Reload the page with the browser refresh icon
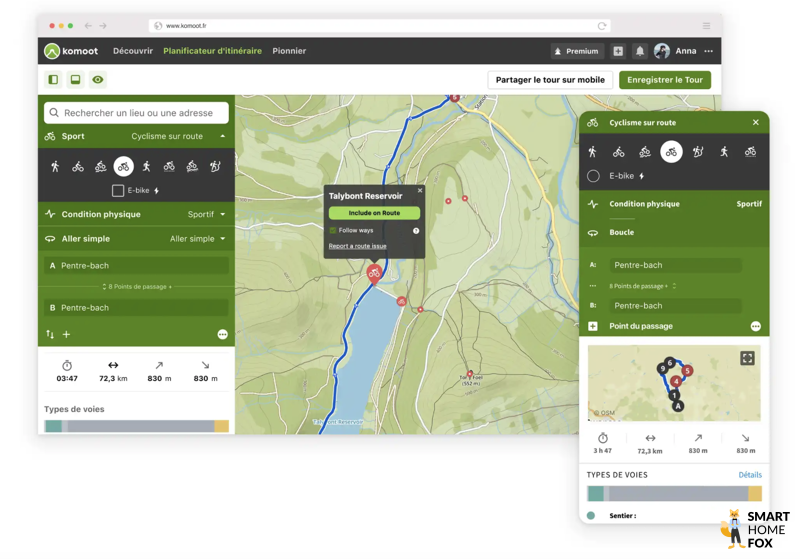The image size is (800, 559). 602,26
